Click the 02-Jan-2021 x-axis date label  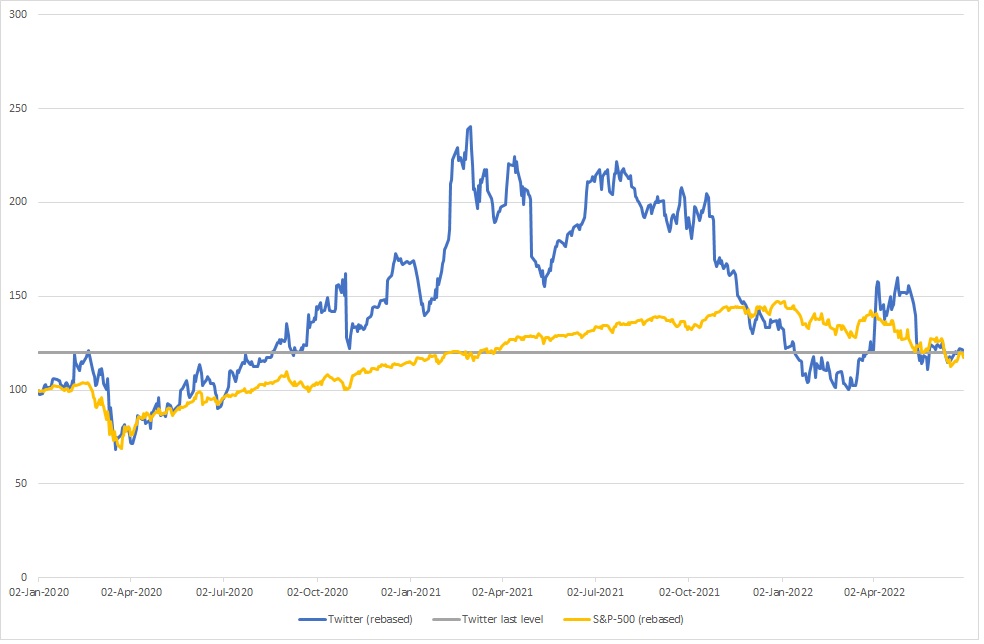411,592
